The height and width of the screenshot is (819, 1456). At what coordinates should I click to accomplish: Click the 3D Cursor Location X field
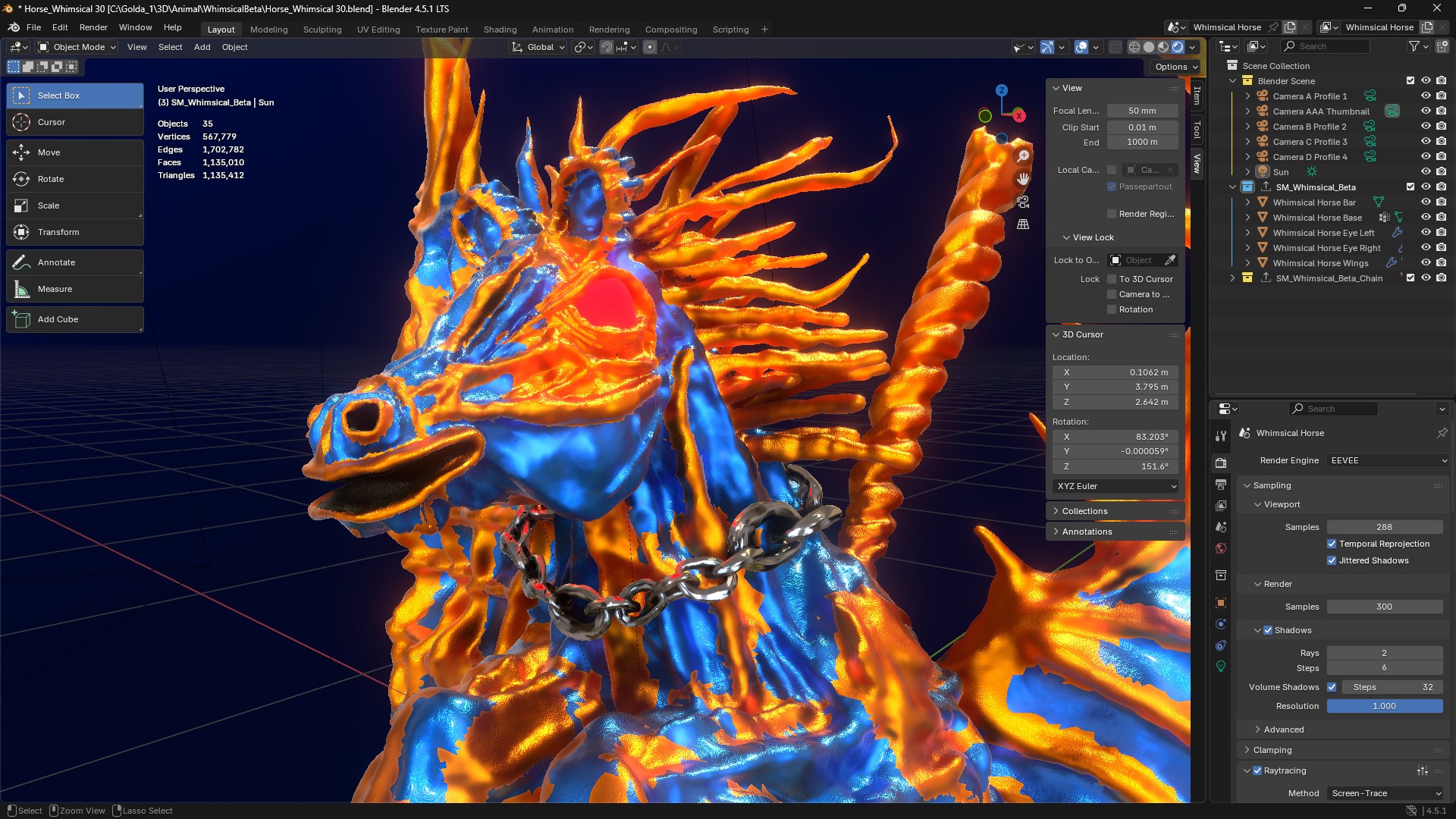(1115, 372)
